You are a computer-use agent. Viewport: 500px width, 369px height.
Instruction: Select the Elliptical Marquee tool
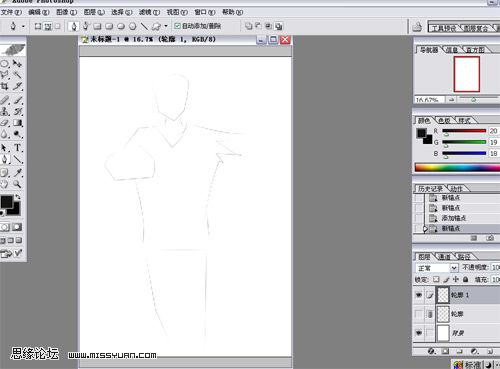[5, 63]
